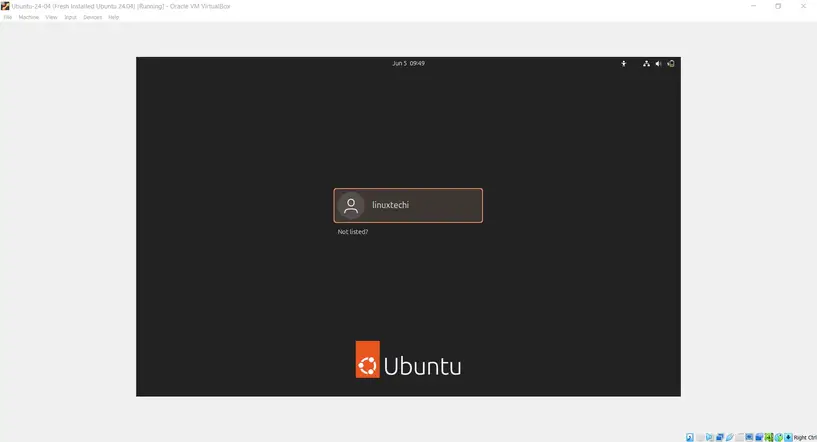This screenshot has height=442, width=817.
Task: Click the date and time in top bar
Action: (x=408, y=63)
